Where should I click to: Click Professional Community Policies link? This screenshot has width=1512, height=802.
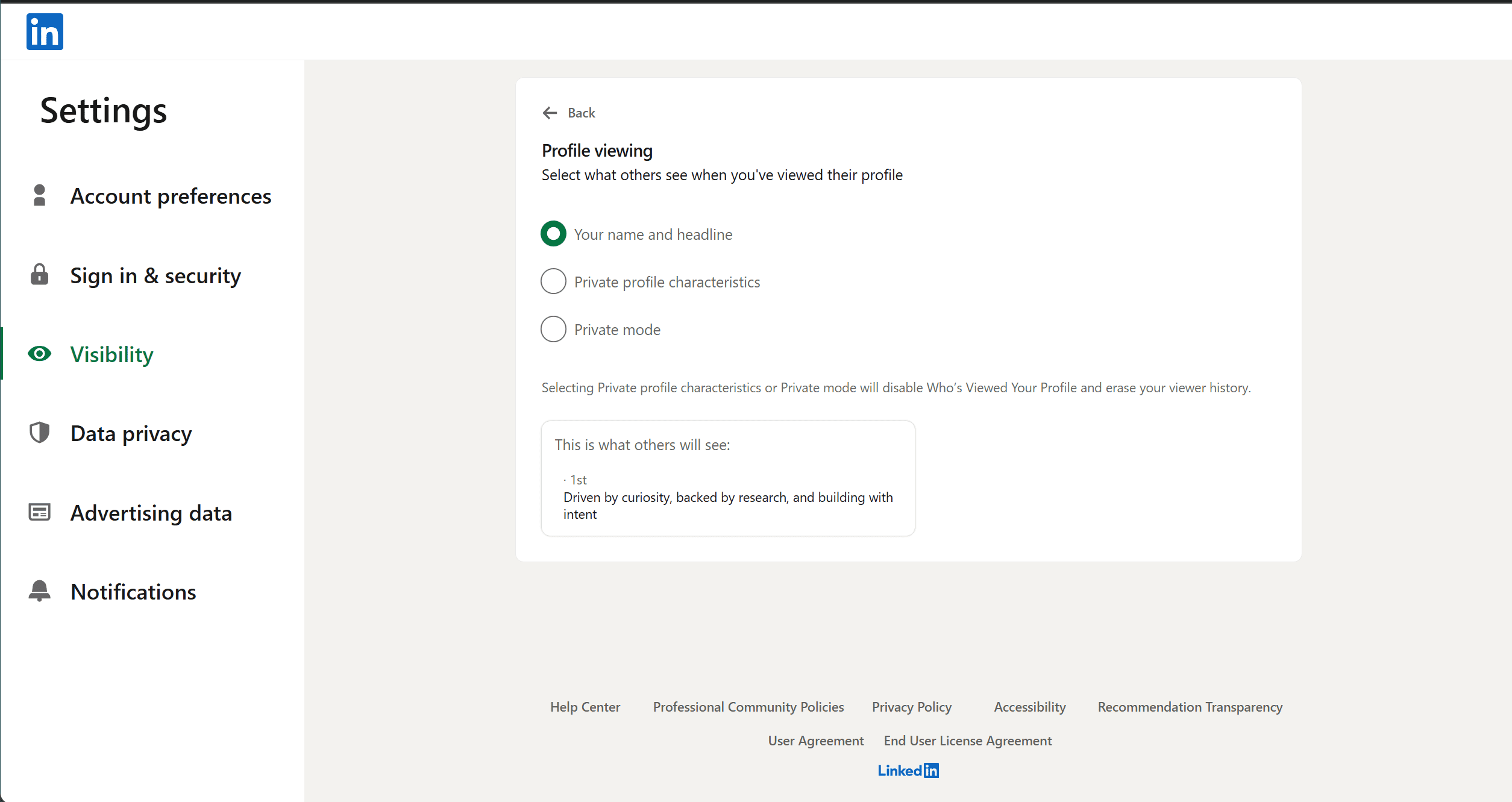click(x=748, y=707)
